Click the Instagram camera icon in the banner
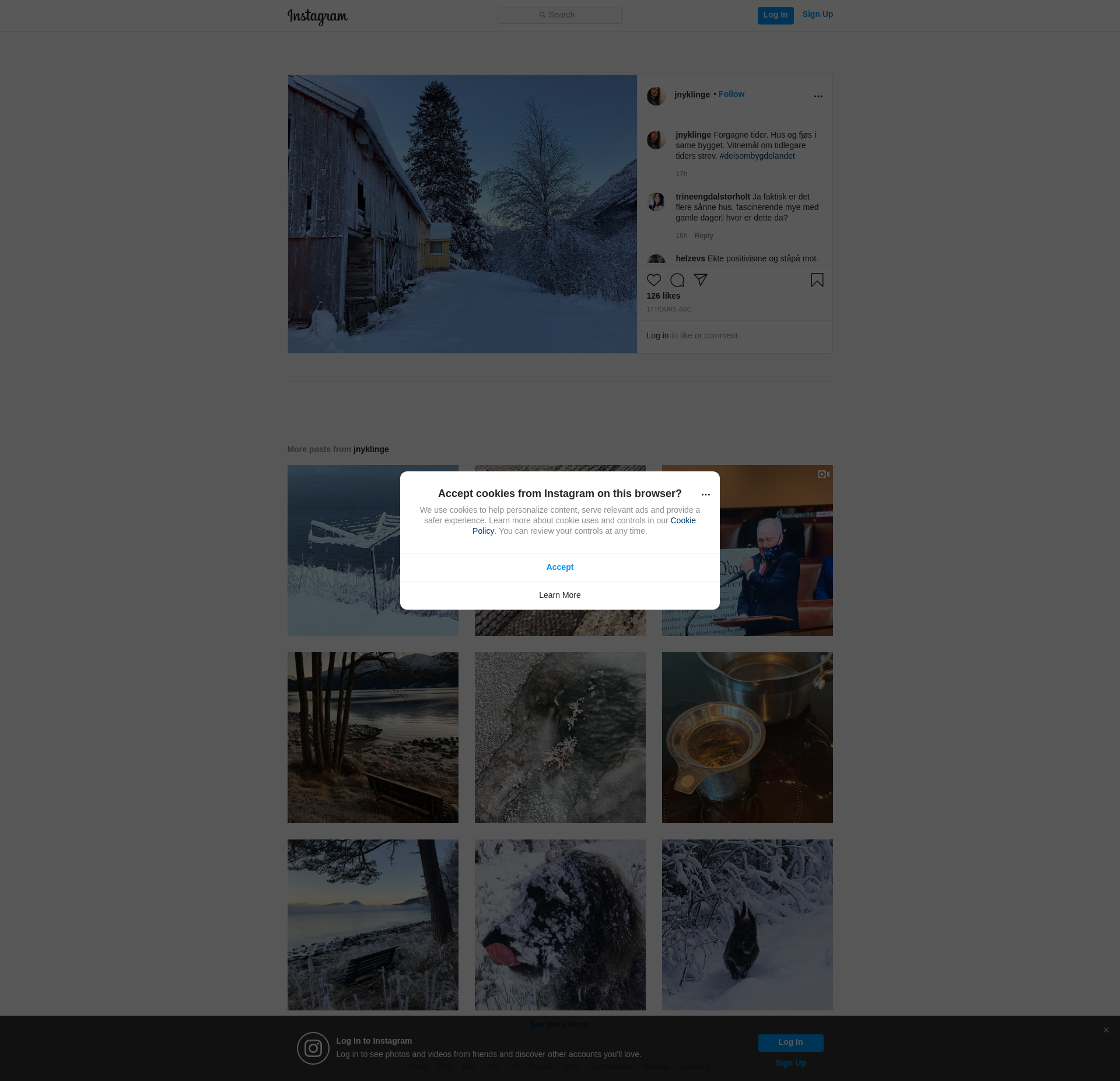The height and width of the screenshot is (1081, 1120). (313, 1048)
